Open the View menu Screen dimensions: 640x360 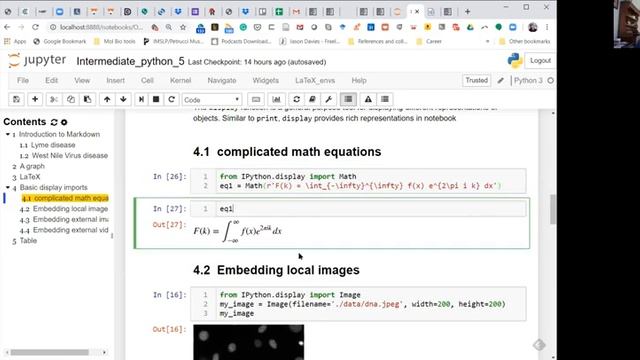tap(82, 80)
